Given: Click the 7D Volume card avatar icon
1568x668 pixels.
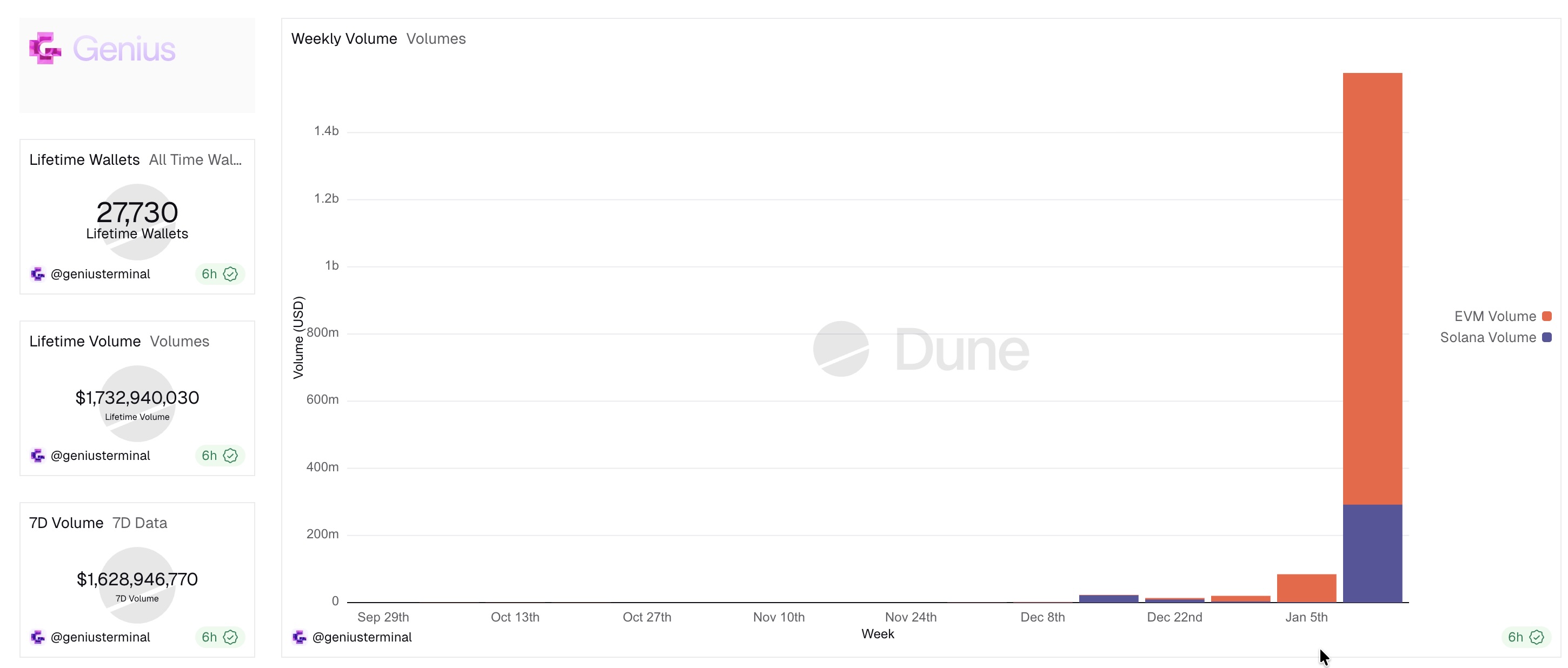Looking at the screenshot, I should [x=38, y=637].
